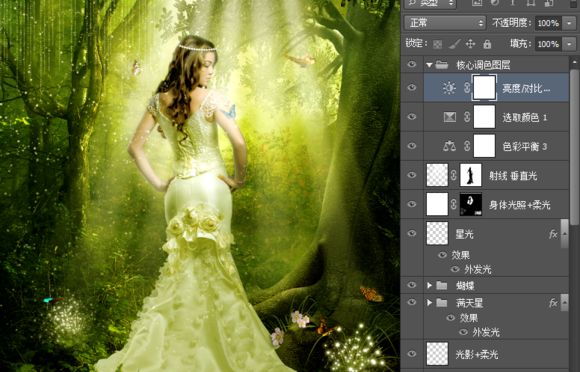Click the 填充 100% value field

[x=548, y=44]
